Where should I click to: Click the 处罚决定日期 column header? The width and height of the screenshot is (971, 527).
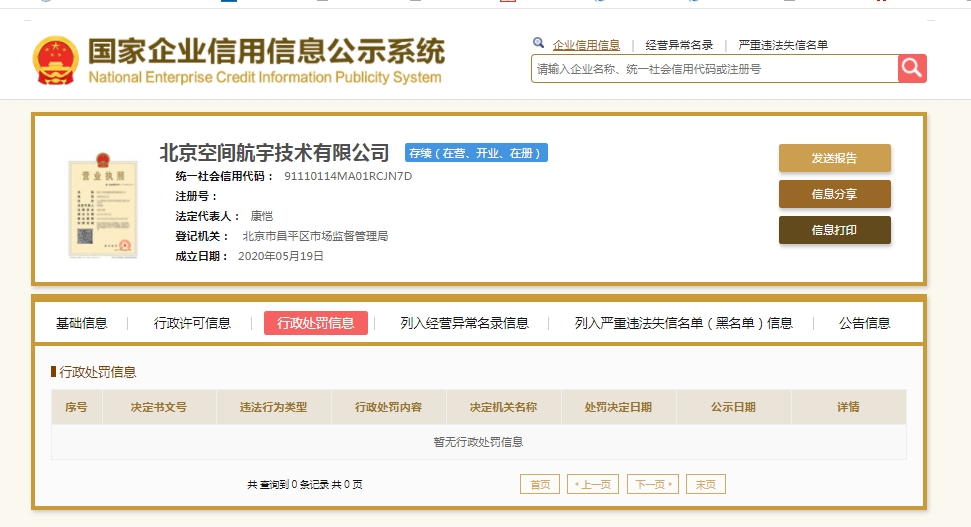coord(618,407)
